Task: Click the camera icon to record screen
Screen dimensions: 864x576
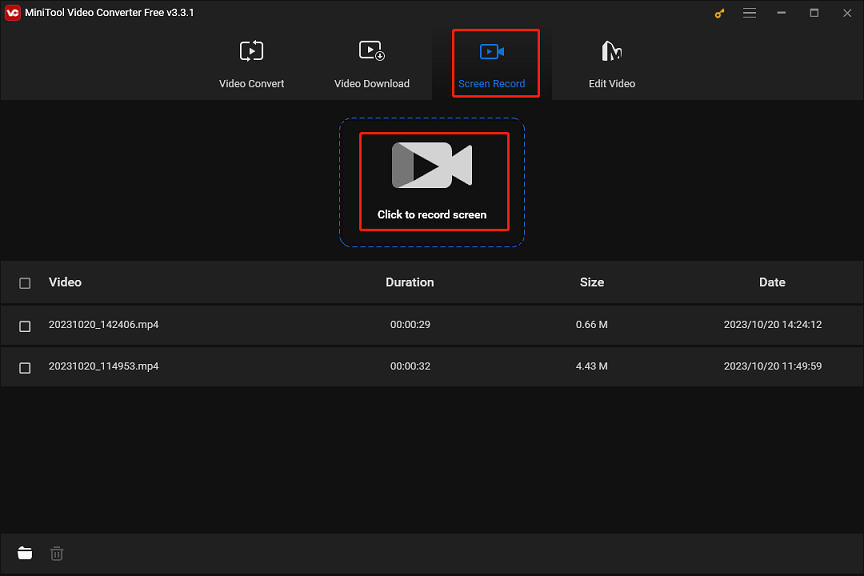Action: click(431, 165)
